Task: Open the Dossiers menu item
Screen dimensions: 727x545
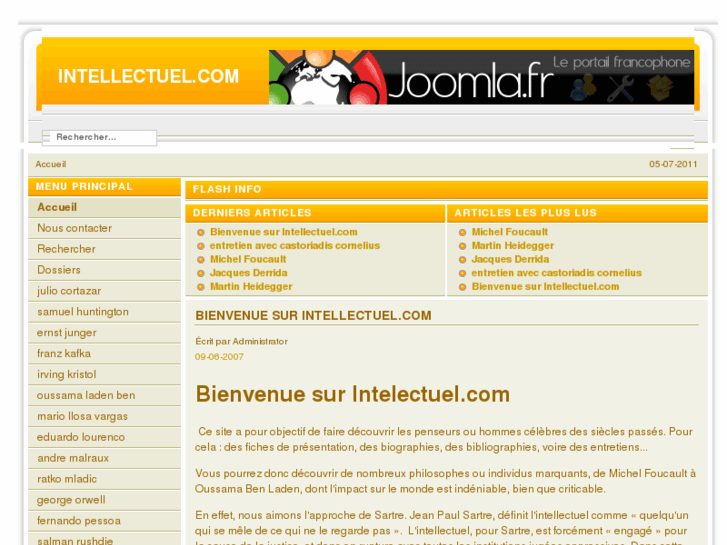Action: [104, 270]
